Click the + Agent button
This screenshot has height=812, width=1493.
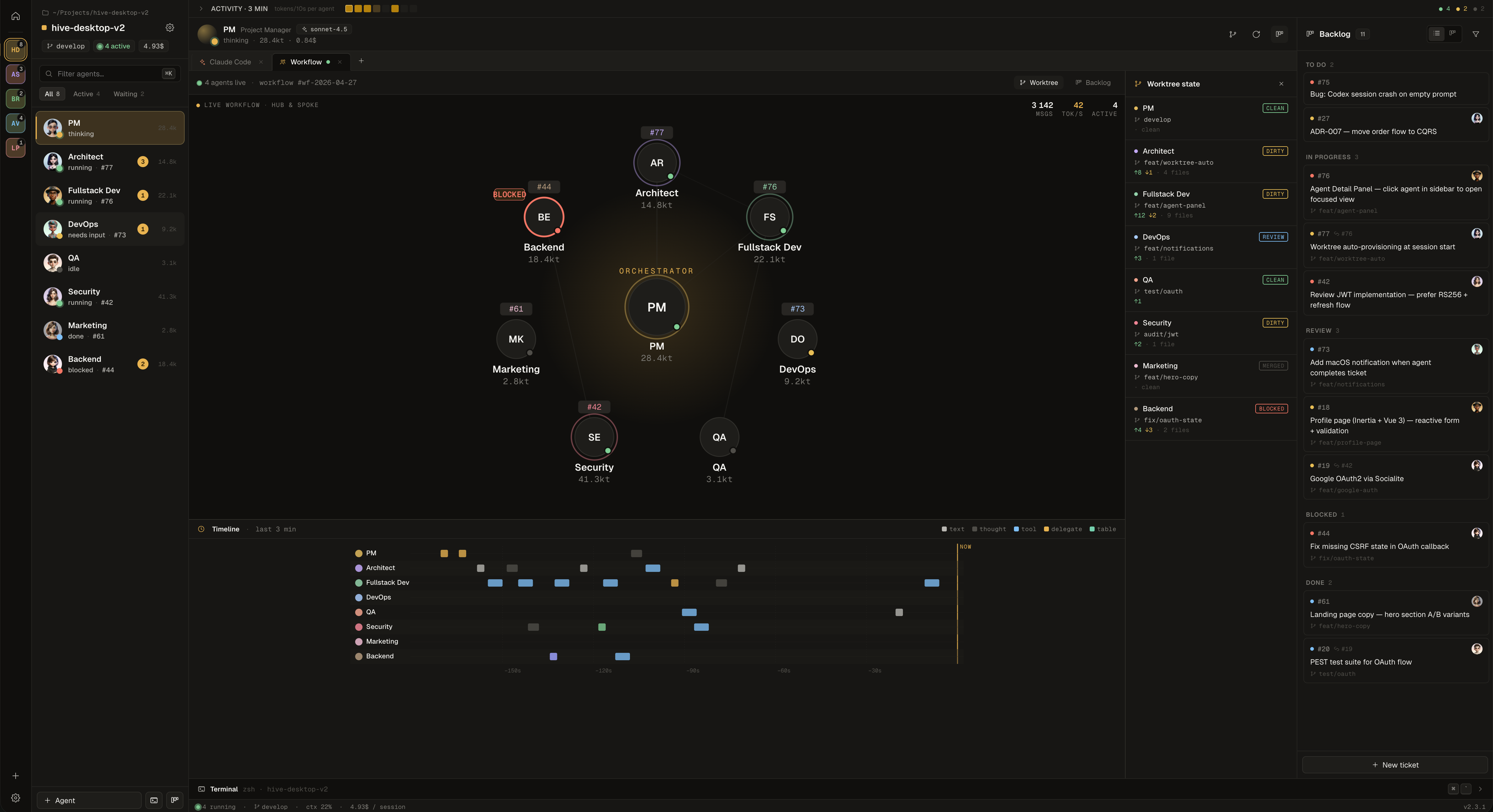tap(89, 800)
